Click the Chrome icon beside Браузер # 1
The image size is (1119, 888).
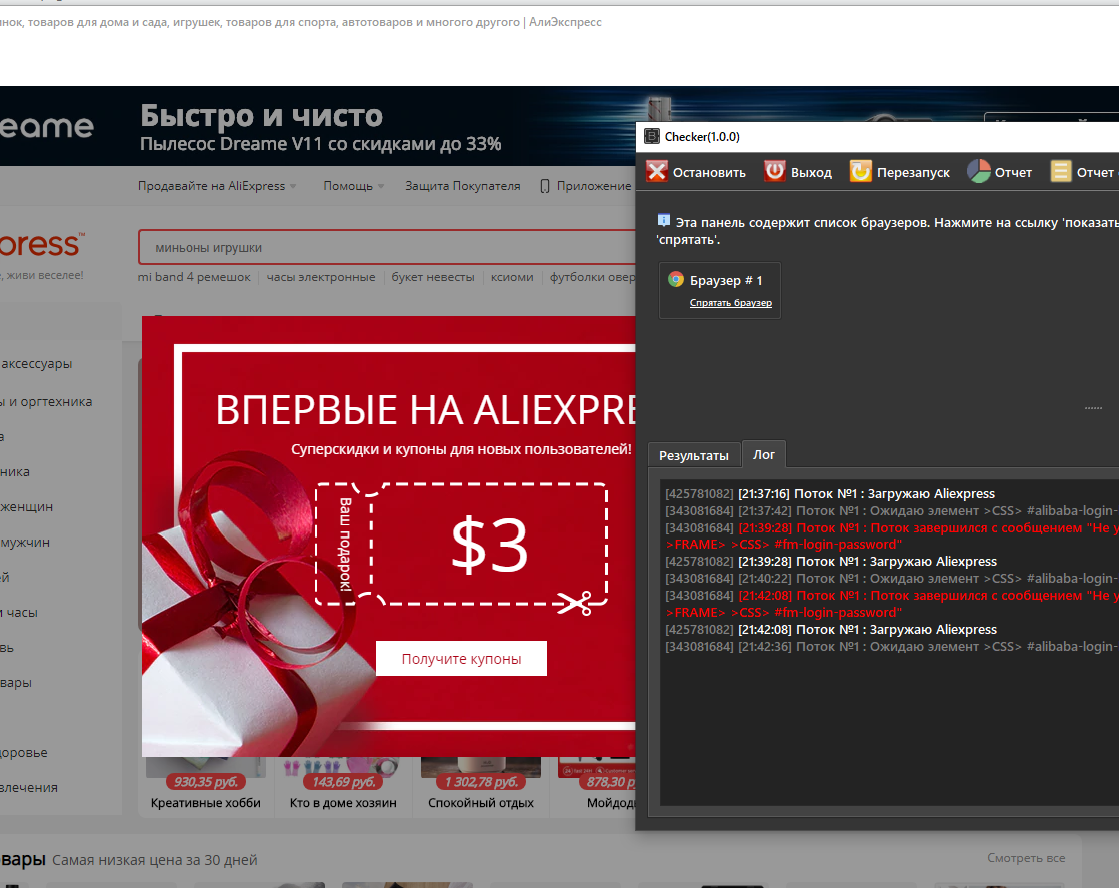(x=676, y=280)
